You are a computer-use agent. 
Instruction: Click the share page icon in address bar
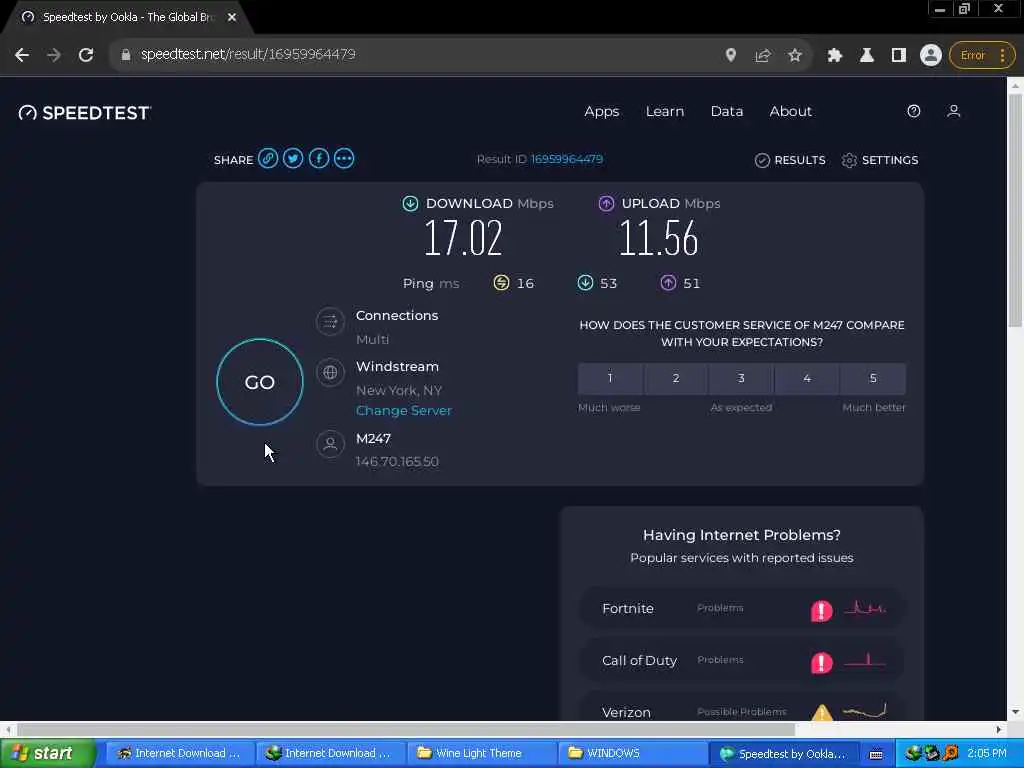click(763, 55)
